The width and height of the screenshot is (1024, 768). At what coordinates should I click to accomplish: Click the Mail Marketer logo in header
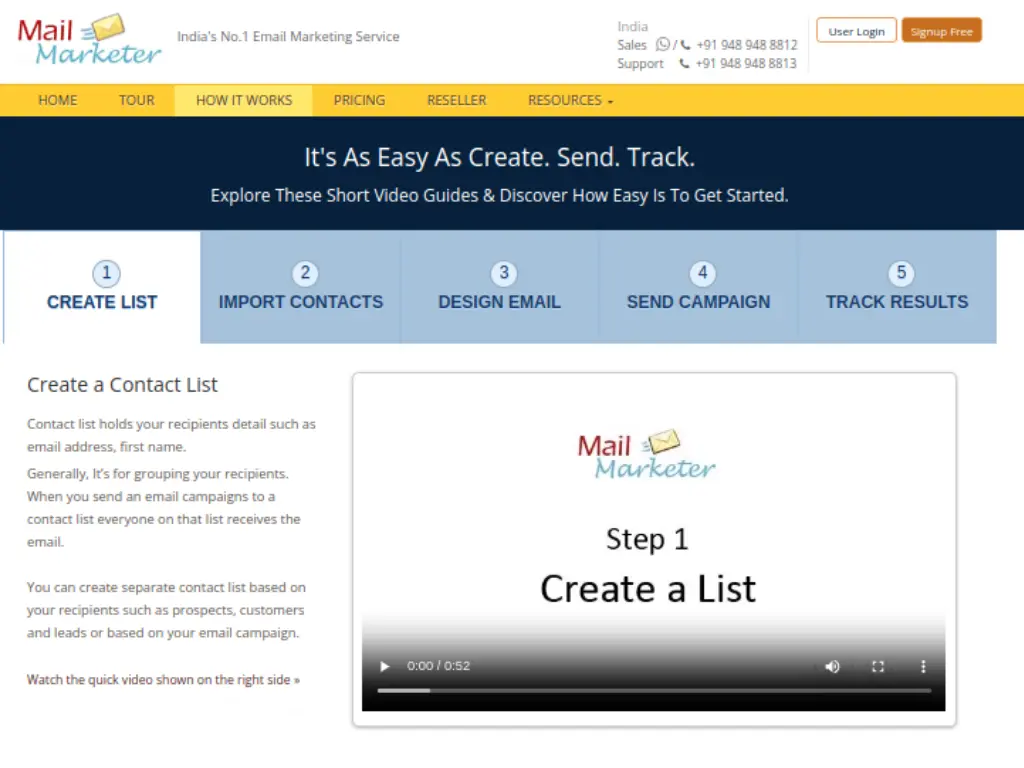coord(89,40)
